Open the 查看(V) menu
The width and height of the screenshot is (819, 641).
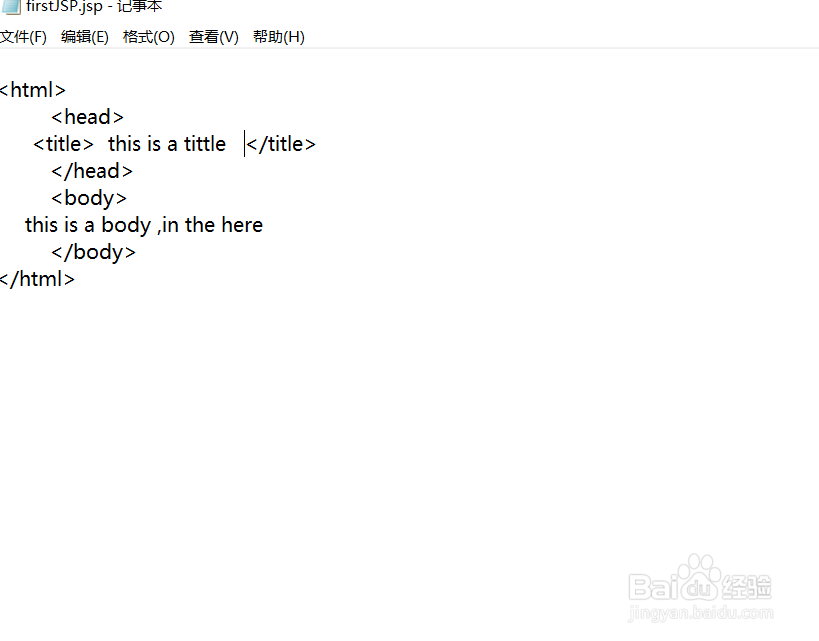[x=214, y=37]
